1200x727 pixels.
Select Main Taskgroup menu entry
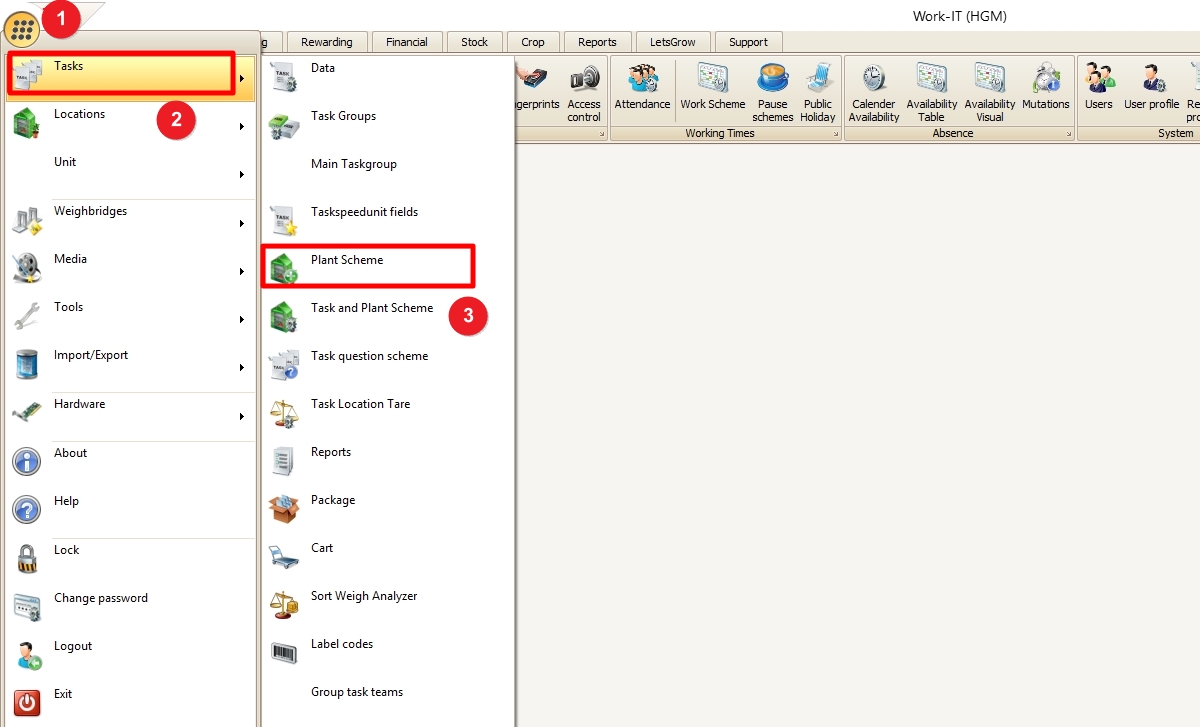[388, 173]
